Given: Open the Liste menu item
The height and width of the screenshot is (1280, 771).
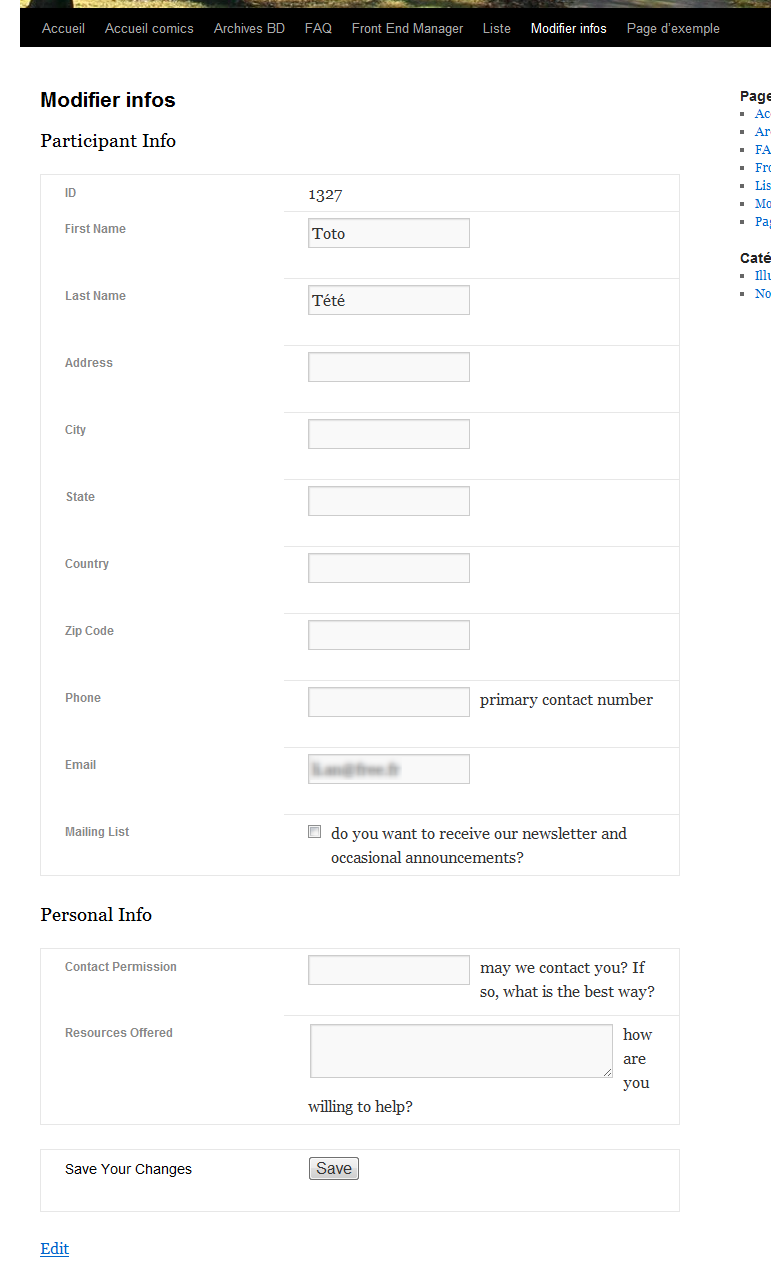Looking at the screenshot, I should point(496,28).
